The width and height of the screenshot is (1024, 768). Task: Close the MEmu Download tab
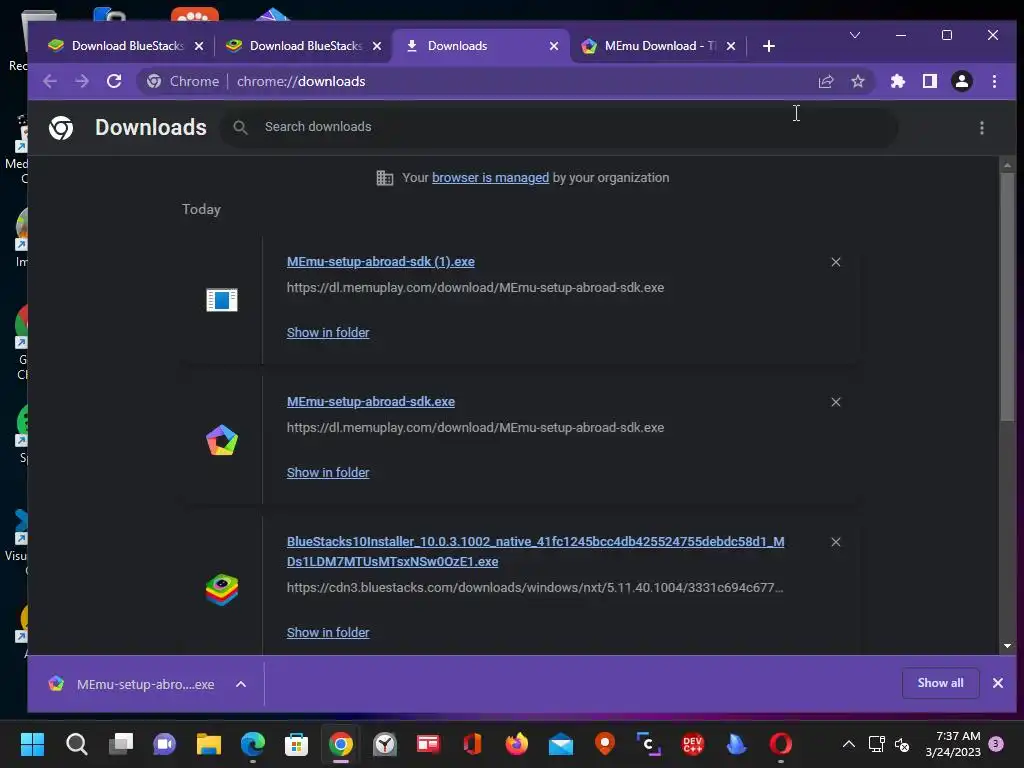(x=731, y=46)
